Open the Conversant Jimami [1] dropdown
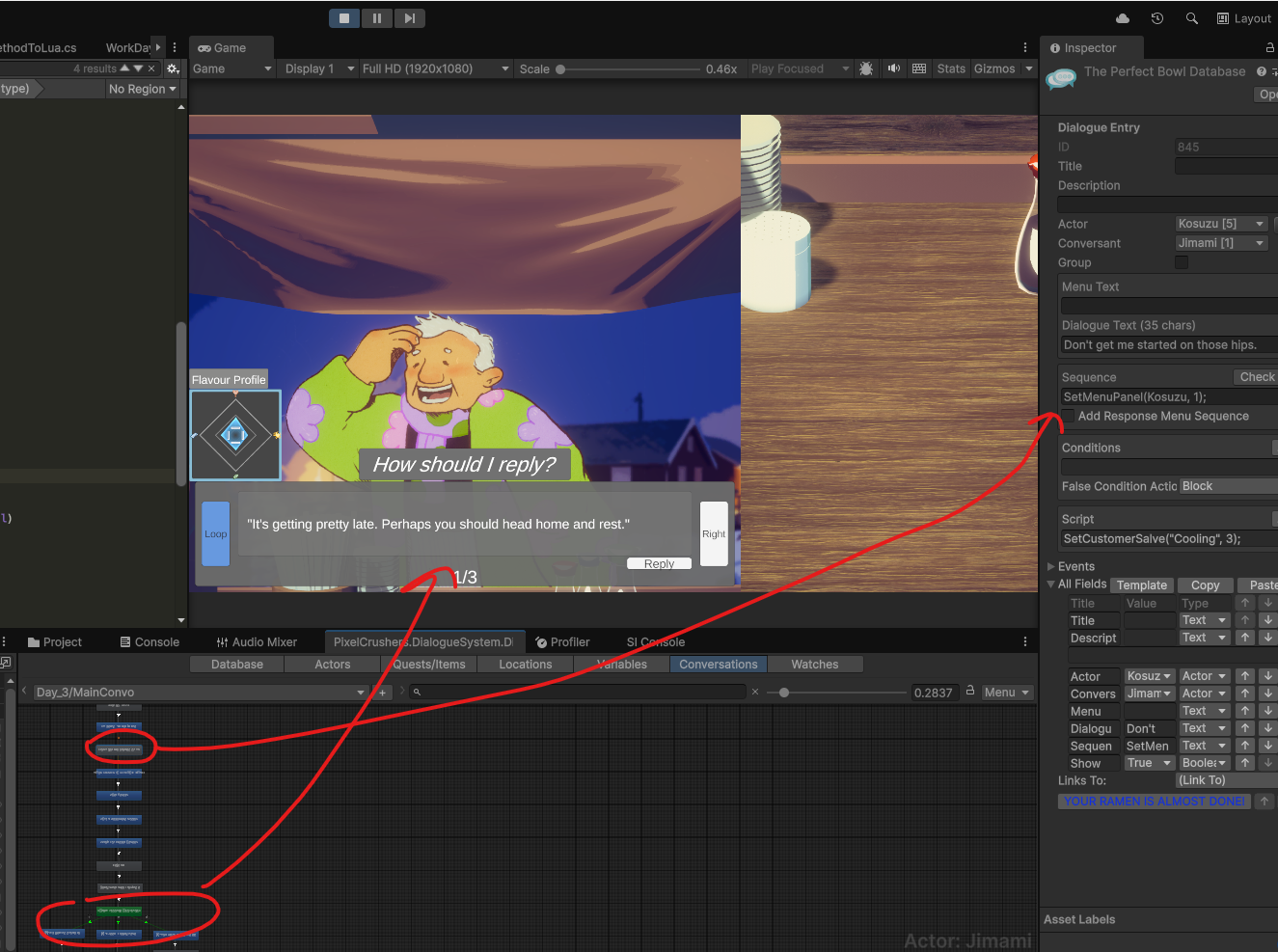 pyautogui.click(x=1221, y=243)
